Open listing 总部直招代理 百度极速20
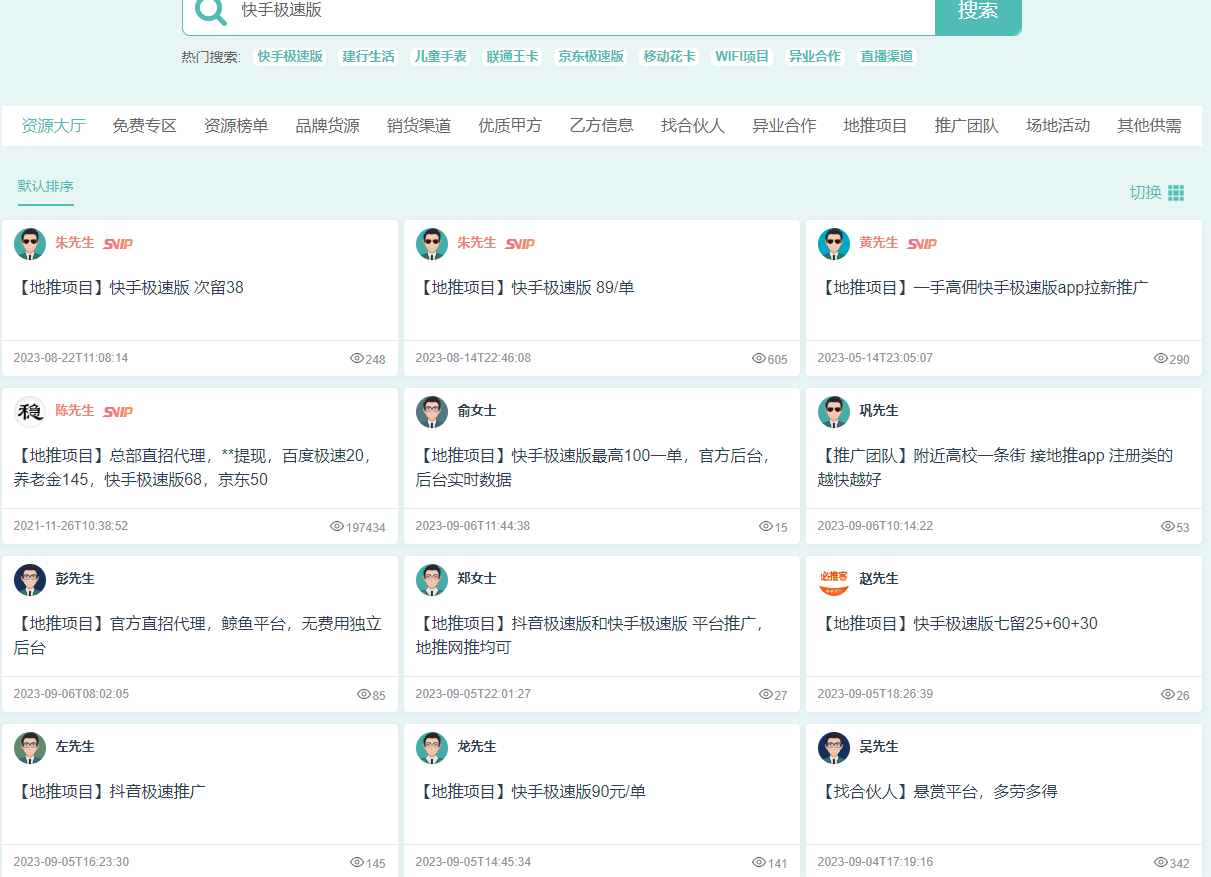 [x=196, y=468]
